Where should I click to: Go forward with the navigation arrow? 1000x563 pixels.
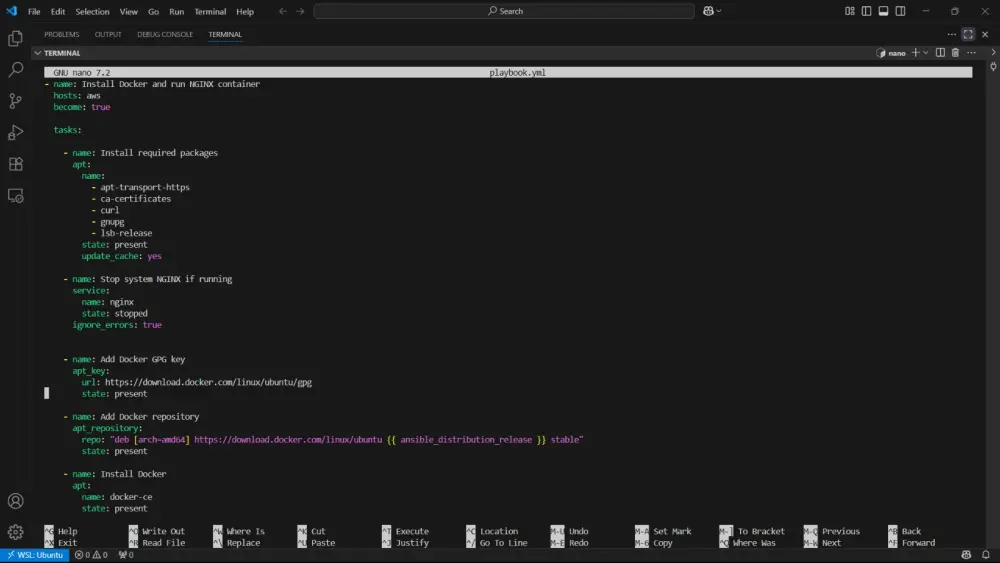tap(300, 11)
